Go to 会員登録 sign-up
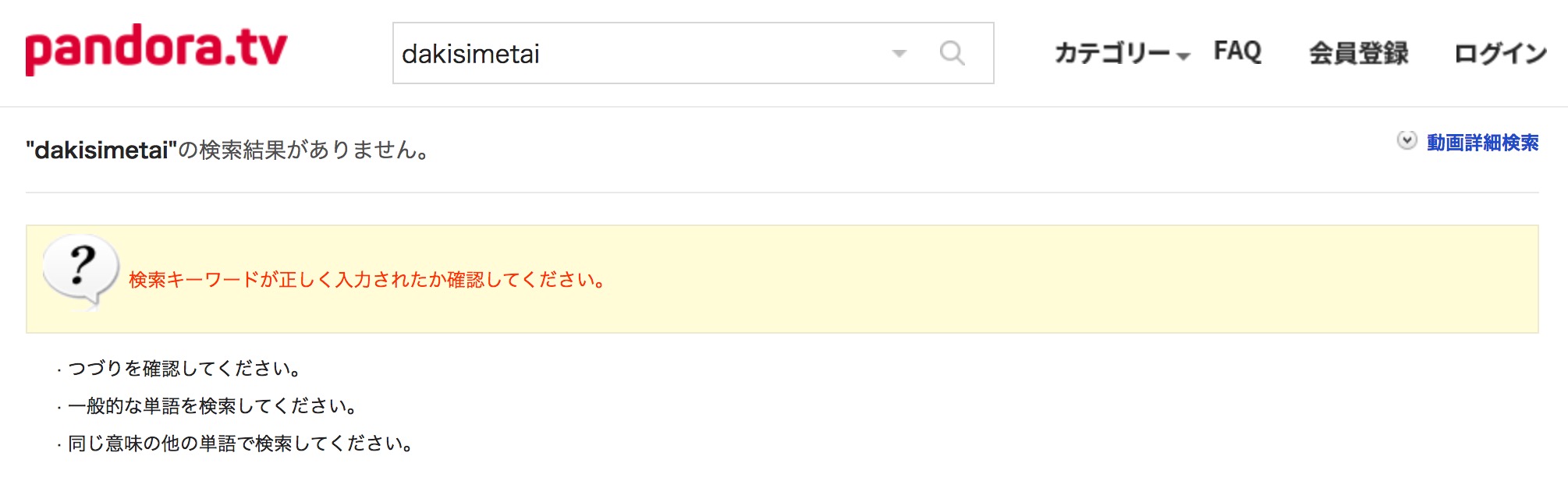Screen dimensions: 1568x488 pos(1358,53)
